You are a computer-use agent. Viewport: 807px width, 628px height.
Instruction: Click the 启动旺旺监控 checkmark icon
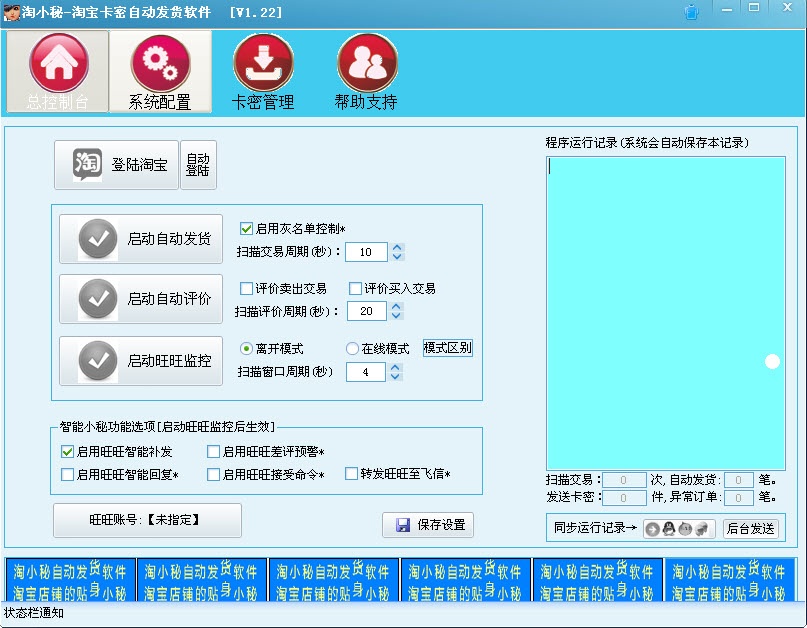click(x=98, y=361)
